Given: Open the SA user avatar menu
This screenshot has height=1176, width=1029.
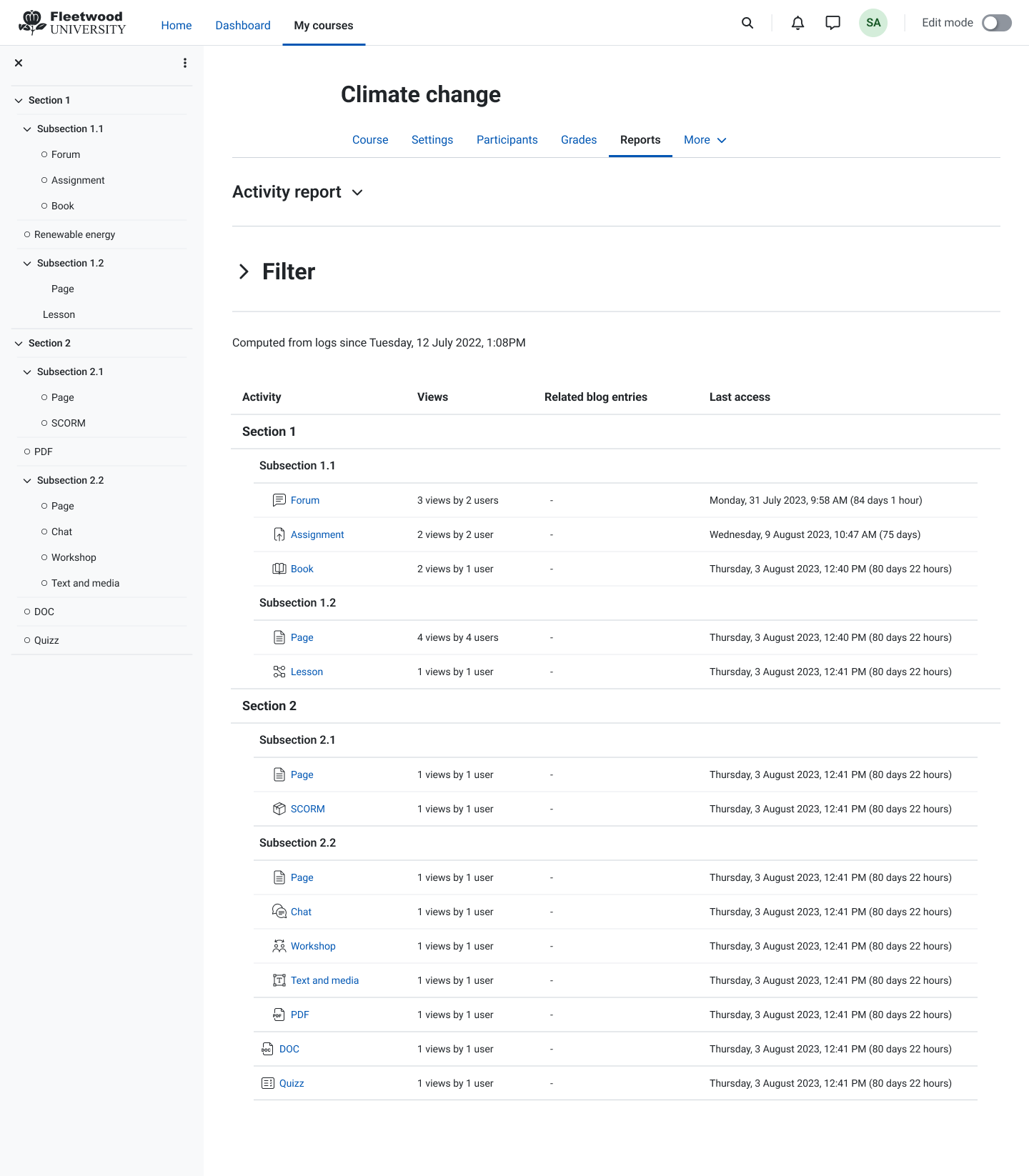Looking at the screenshot, I should pos(873,23).
